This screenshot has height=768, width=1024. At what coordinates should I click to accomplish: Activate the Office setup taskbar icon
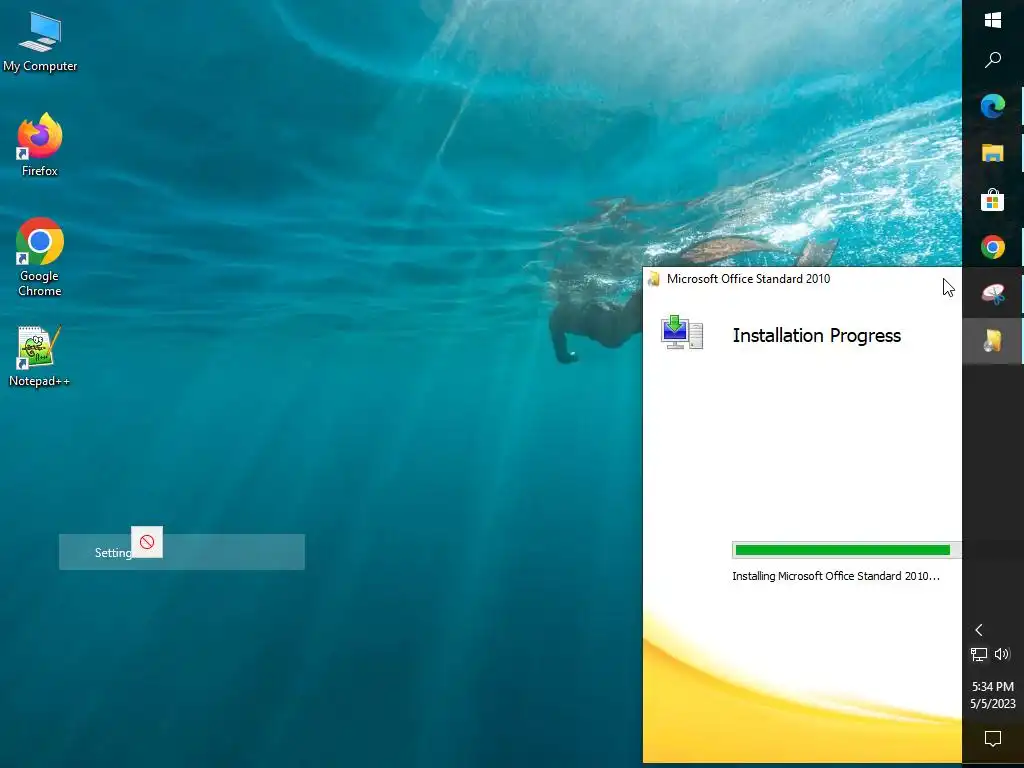point(993,341)
